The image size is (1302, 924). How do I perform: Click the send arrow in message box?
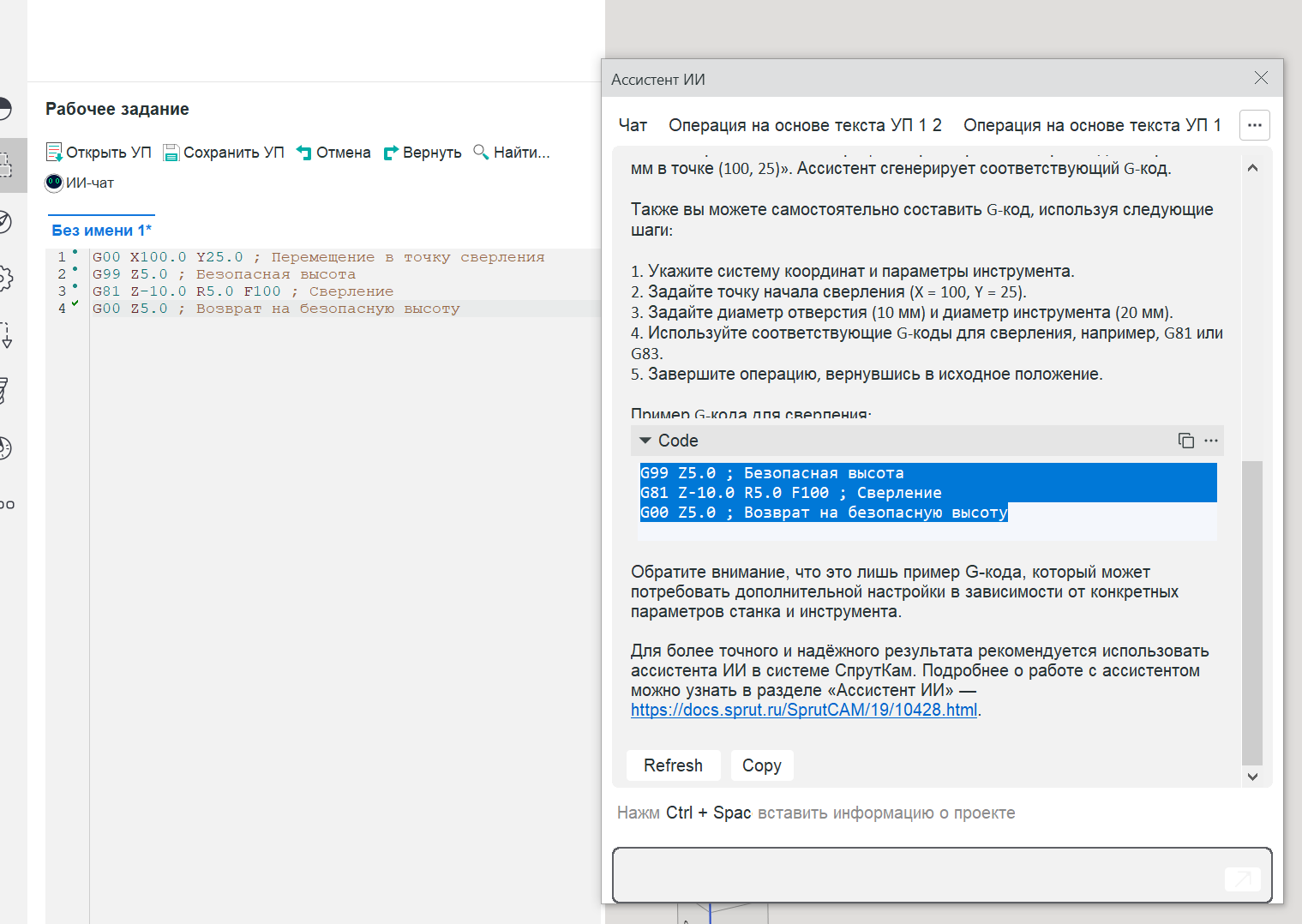pos(1242,879)
